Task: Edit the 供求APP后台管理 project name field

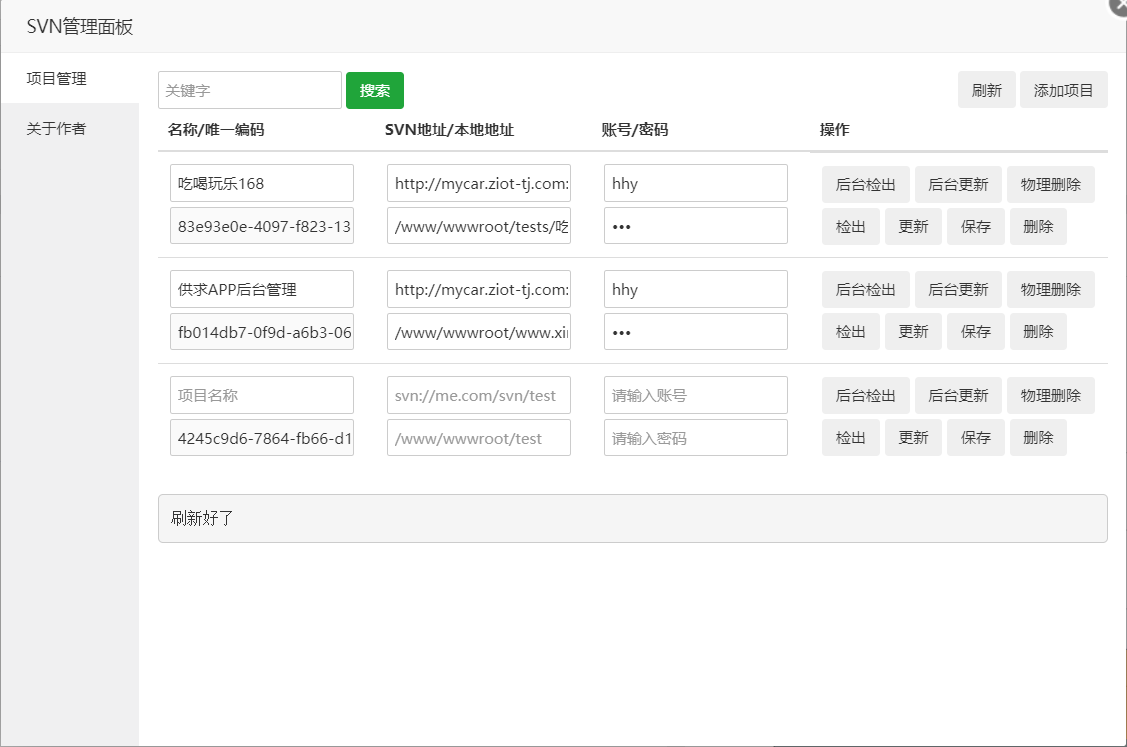Action: pyautogui.click(x=262, y=289)
